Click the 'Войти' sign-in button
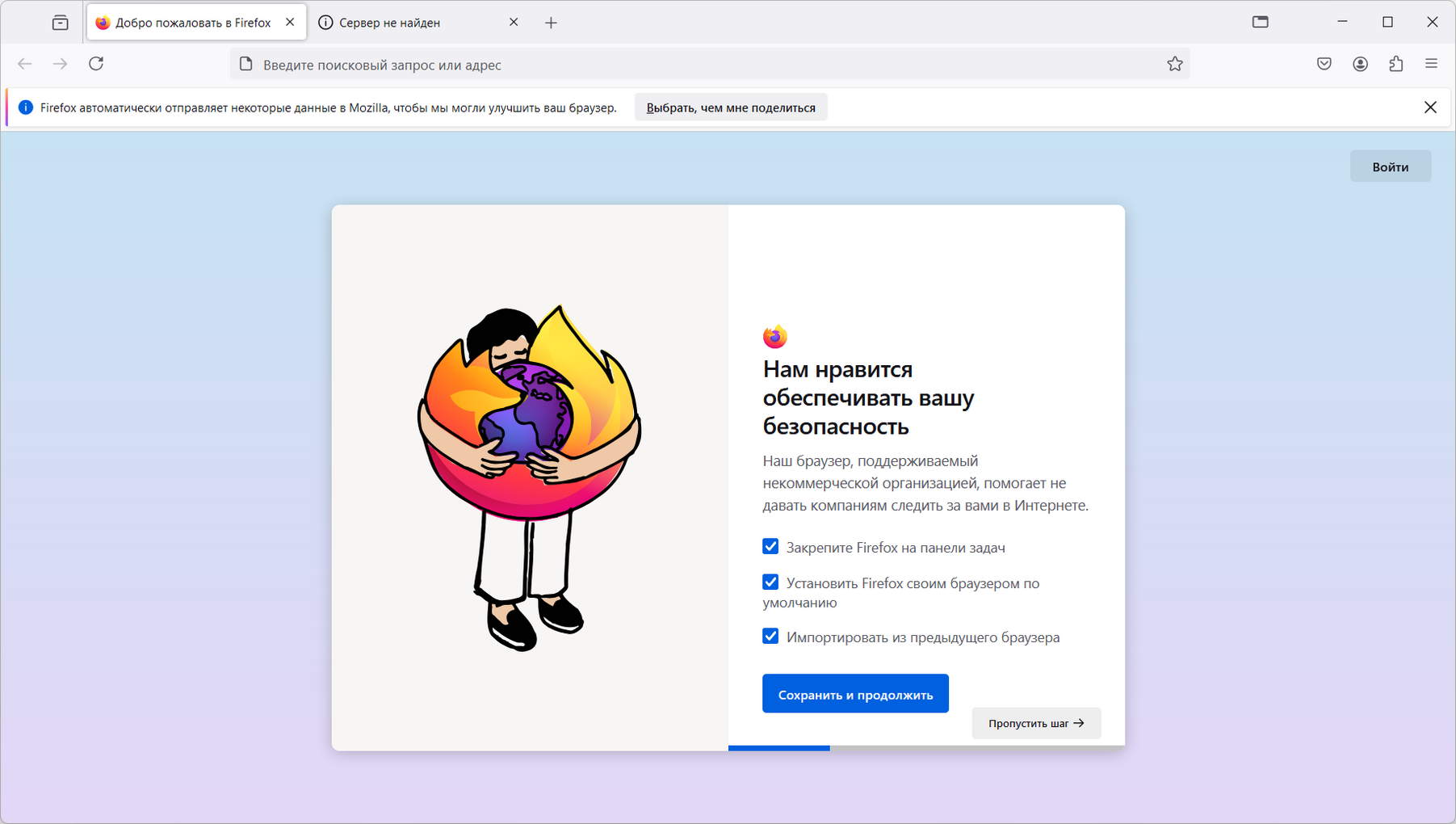This screenshot has height=824, width=1456. tap(1391, 166)
